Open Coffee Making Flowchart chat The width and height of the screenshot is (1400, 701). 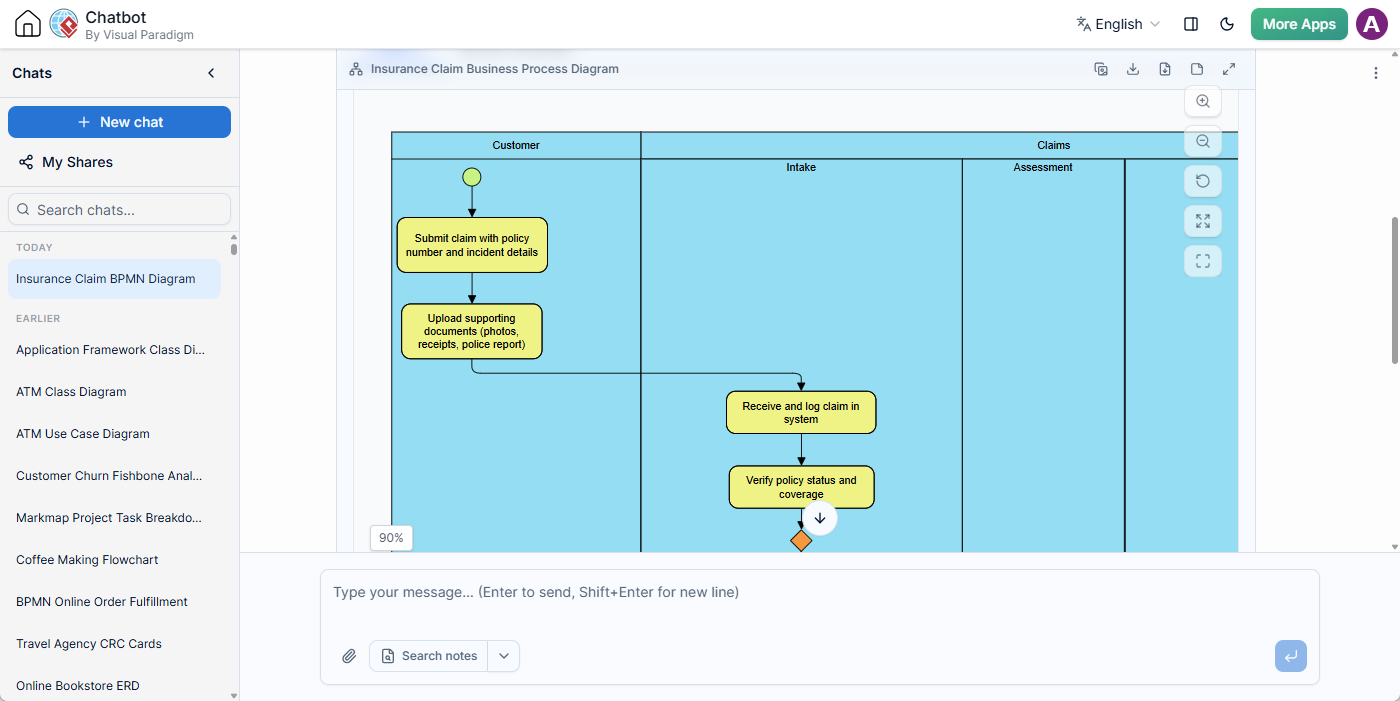pos(114,560)
